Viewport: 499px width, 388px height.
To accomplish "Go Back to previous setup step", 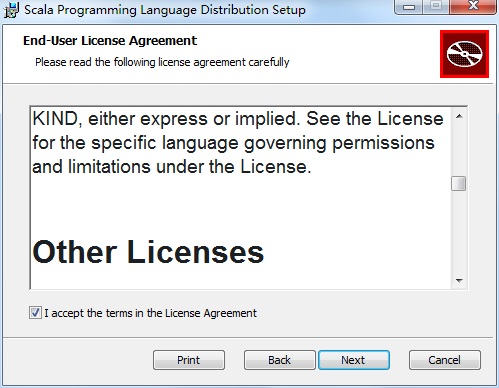I will (279, 360).
